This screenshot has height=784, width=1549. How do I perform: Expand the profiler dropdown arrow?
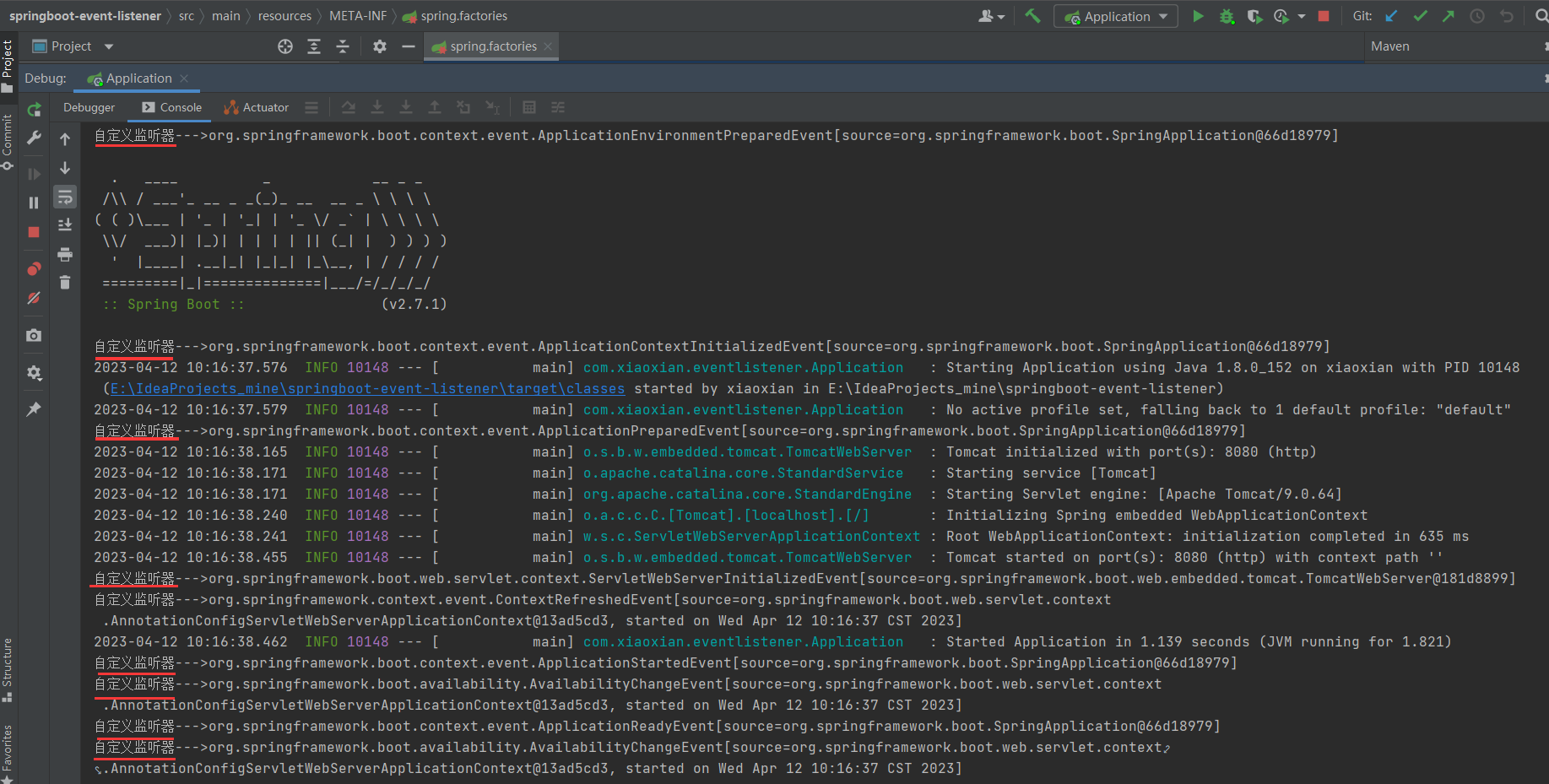tap(1301, 16)
